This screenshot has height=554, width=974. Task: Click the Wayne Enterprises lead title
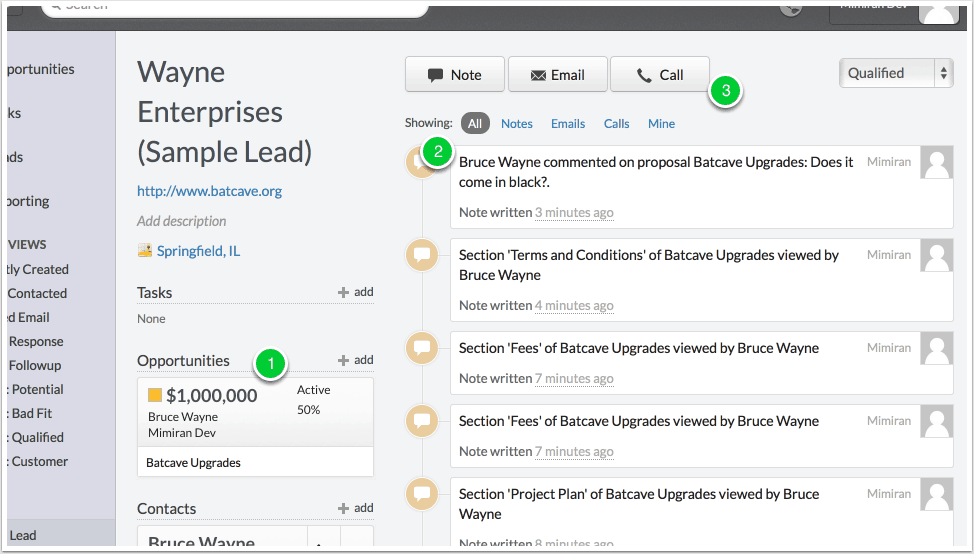click(x=224, y=112)
